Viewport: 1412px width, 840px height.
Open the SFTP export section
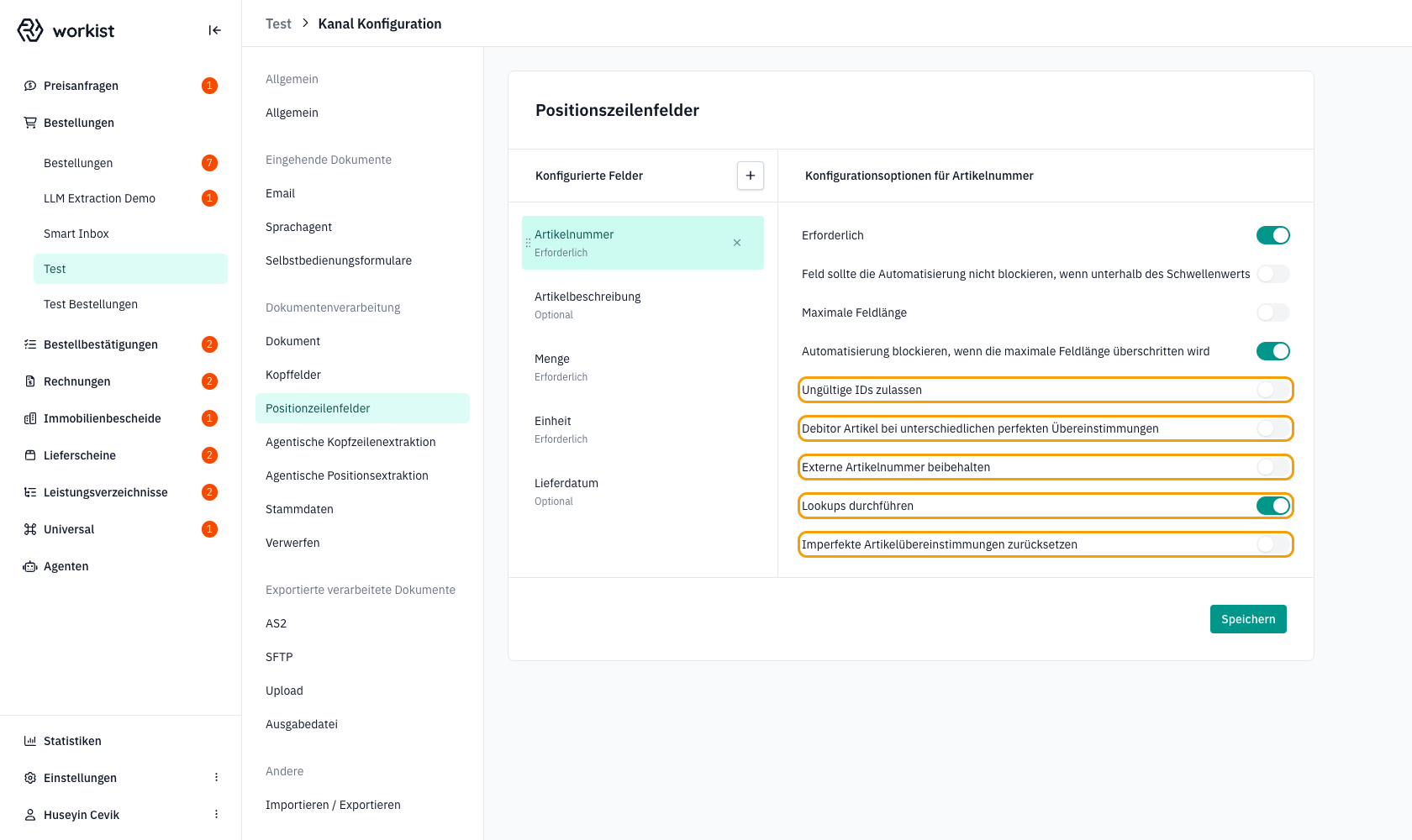[279, 657]
